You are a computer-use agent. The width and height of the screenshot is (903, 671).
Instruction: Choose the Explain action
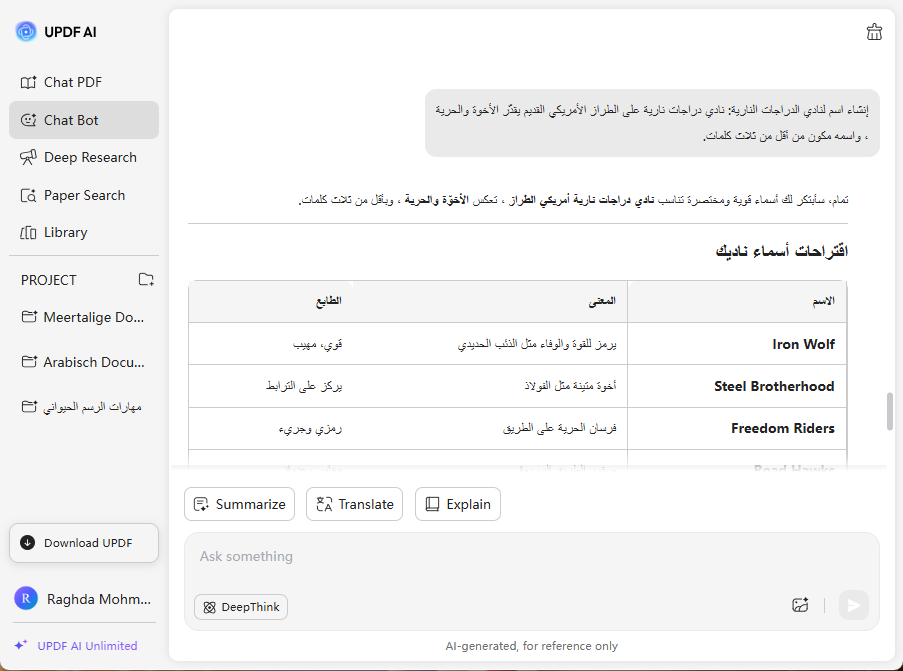(457, 504)
